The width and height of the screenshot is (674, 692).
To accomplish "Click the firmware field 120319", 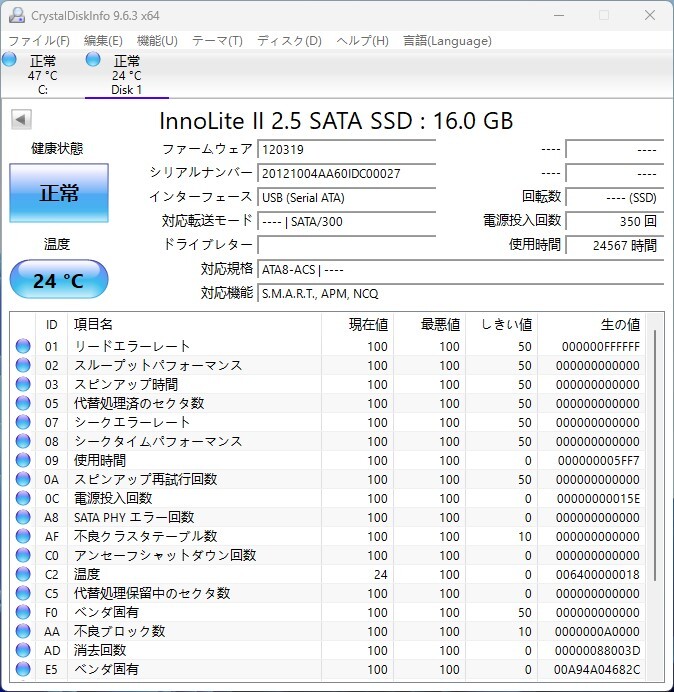I will tap(346, 149).
